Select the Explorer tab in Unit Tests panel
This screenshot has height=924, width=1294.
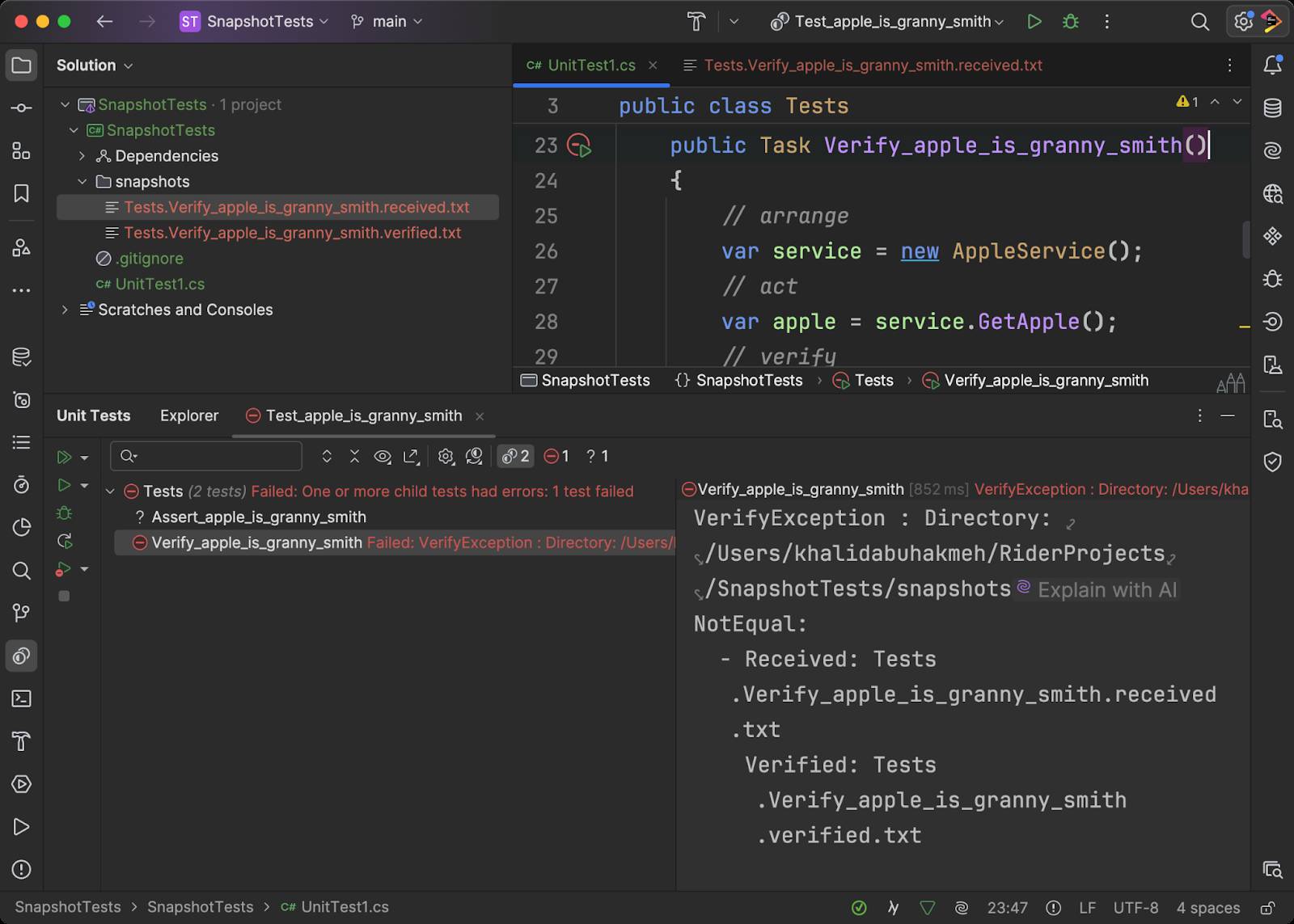click(x=189, y=416)
